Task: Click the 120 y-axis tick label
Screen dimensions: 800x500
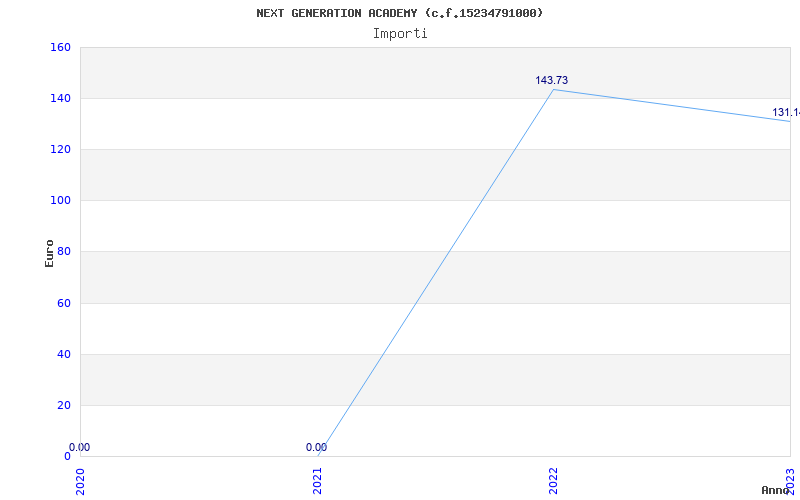Action: [60, 149]
